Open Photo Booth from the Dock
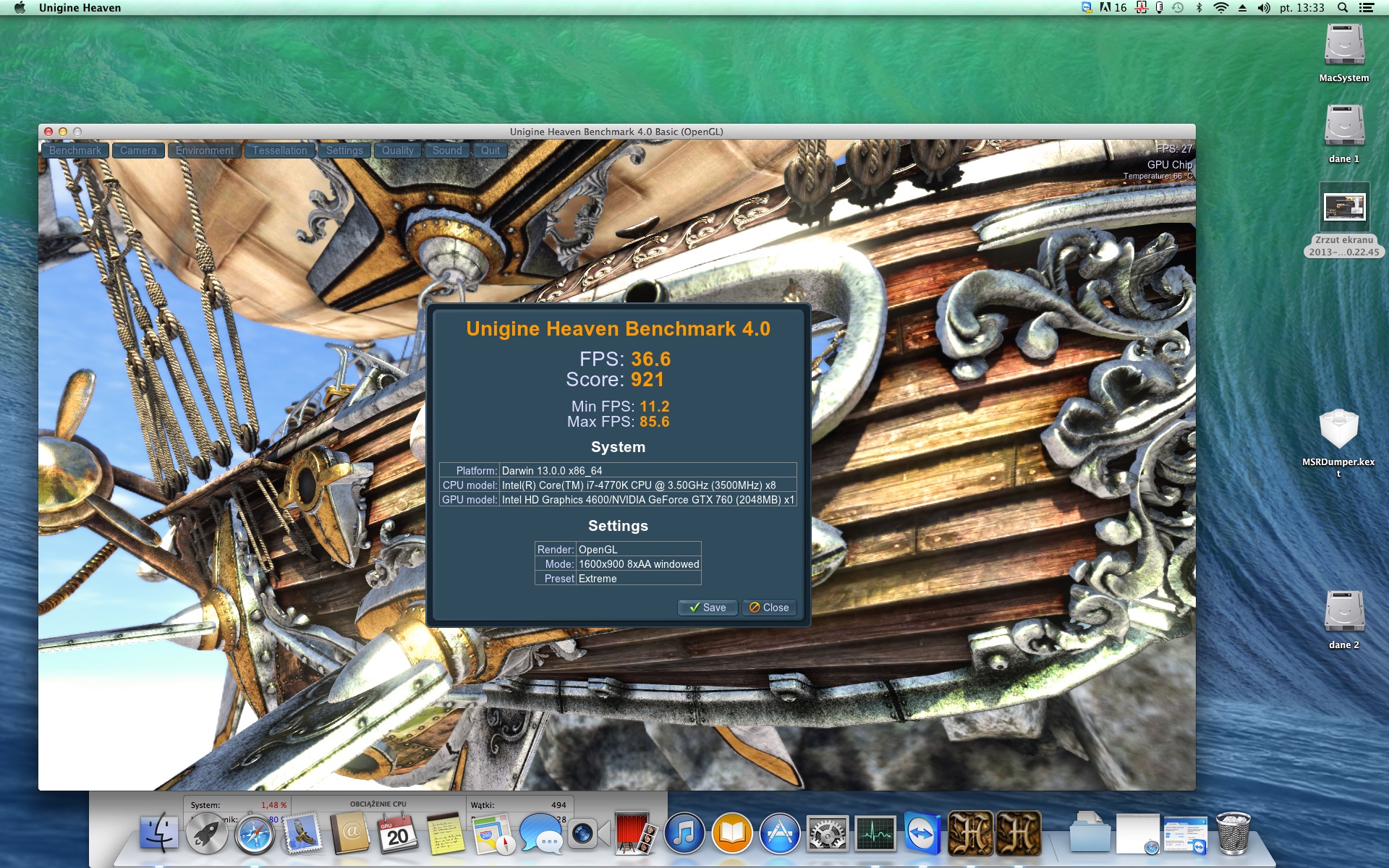The width and height of the screenshot is (1389, 868). point(635,833)
